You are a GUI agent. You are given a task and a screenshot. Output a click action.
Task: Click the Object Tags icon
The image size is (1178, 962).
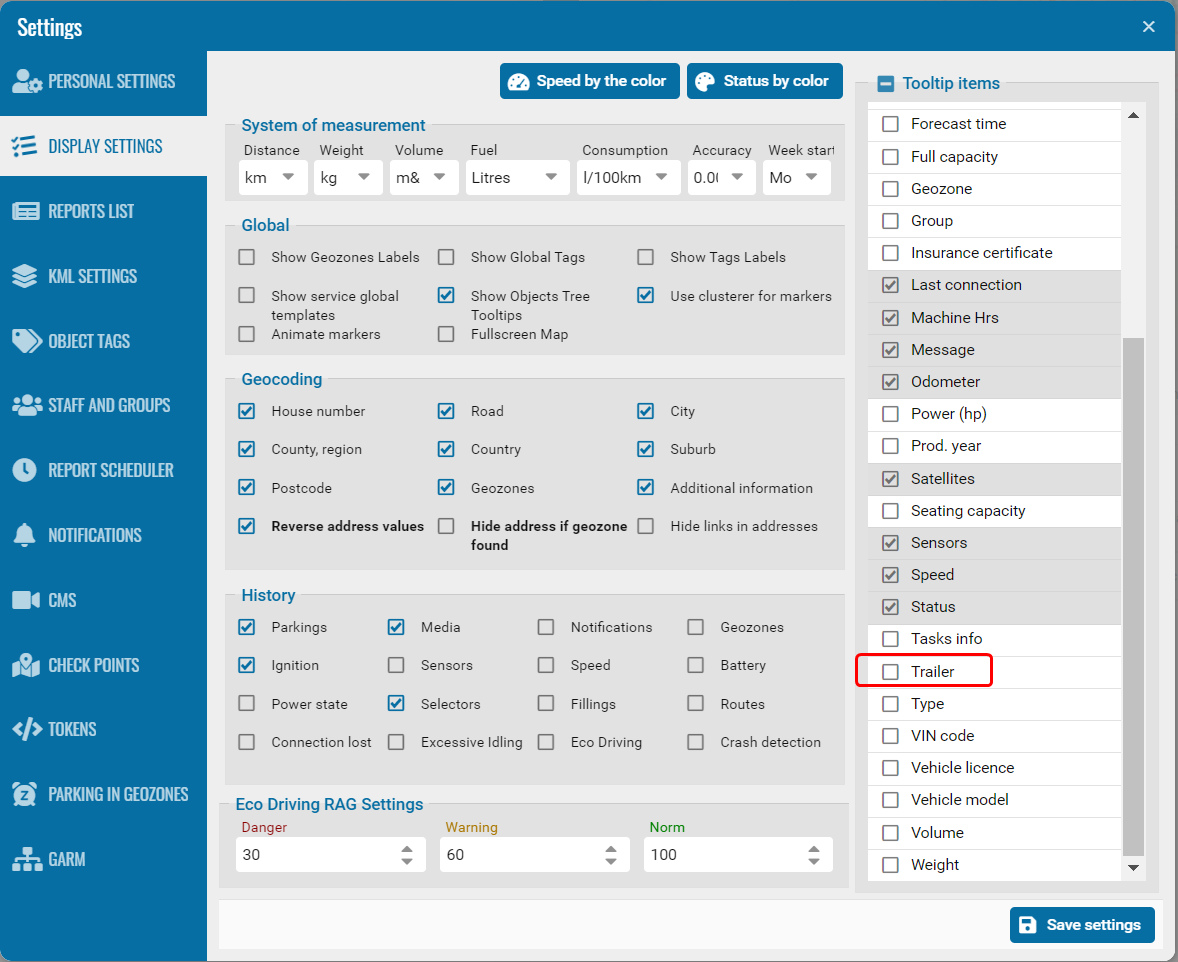[x=26, y=341]
